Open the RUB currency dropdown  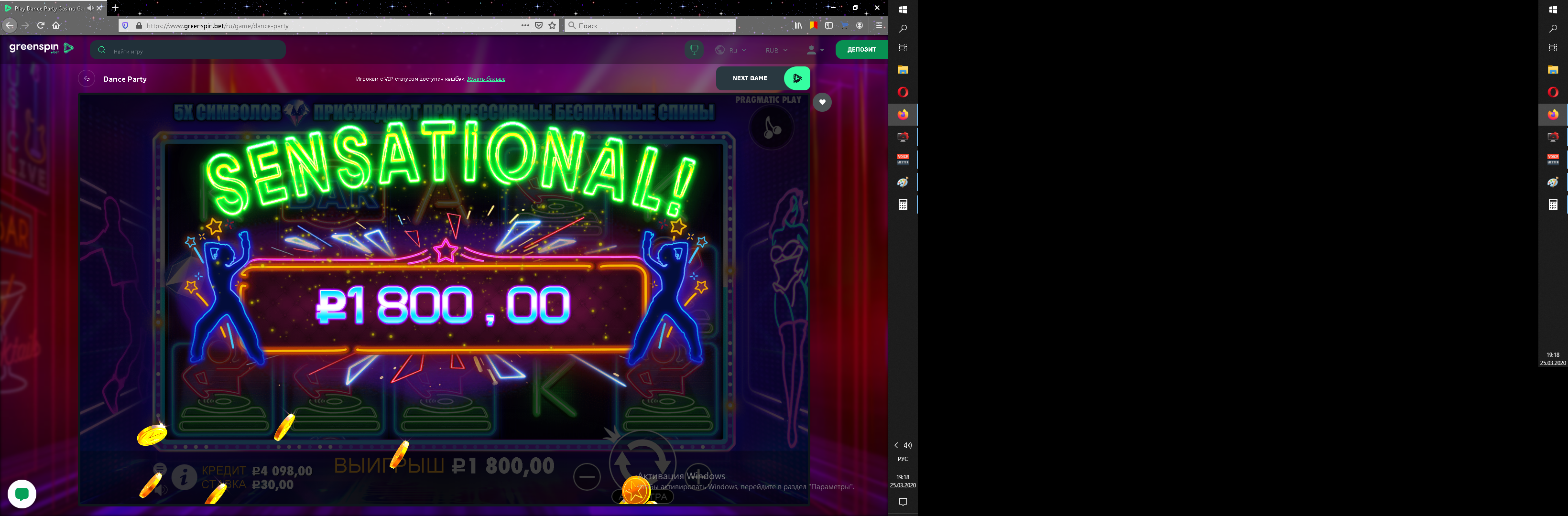click(x=776, y=50)
